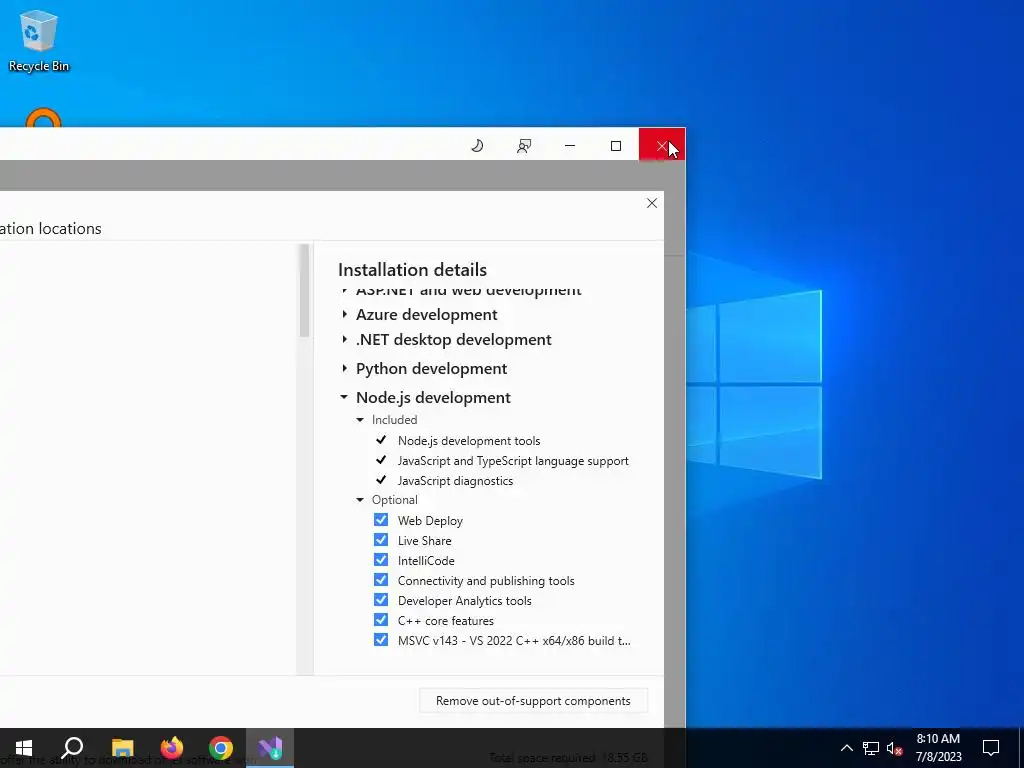1024x768 pixels.
Task: Open the Recycle Bin desktop icon
Action: tap(39, 40)
